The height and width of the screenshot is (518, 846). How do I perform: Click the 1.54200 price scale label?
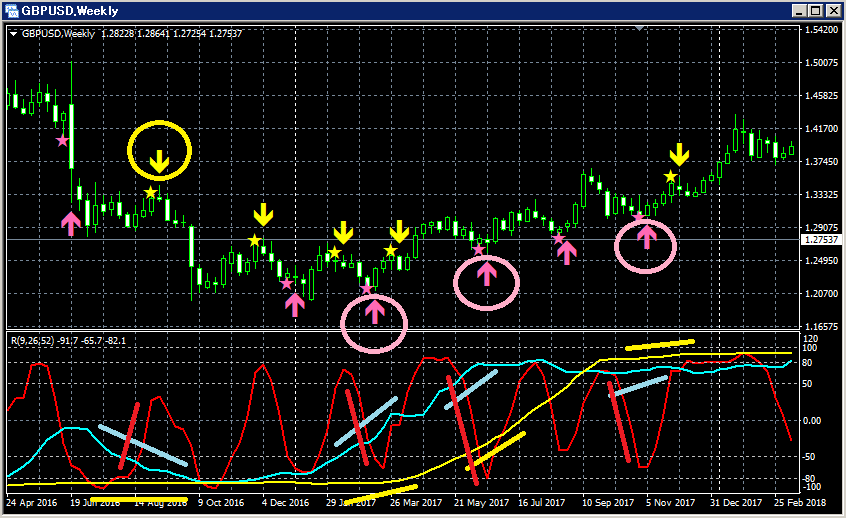click(x=821, y=30)
